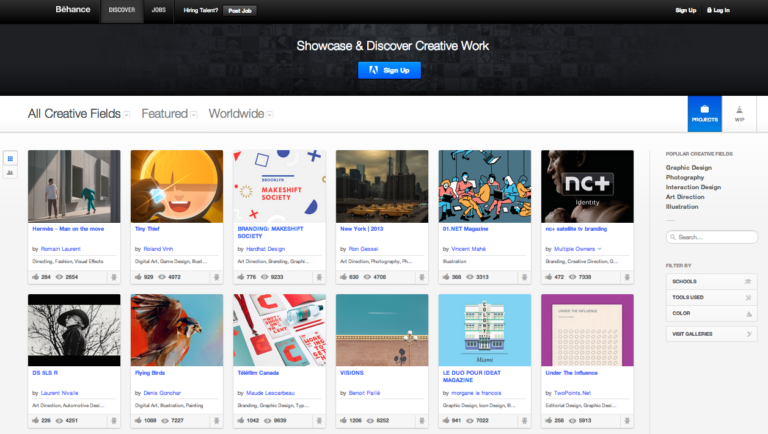Add LE DUO POUR IDEAT project to collection icon
Screen dimensions: 768x434
point(525,421)
